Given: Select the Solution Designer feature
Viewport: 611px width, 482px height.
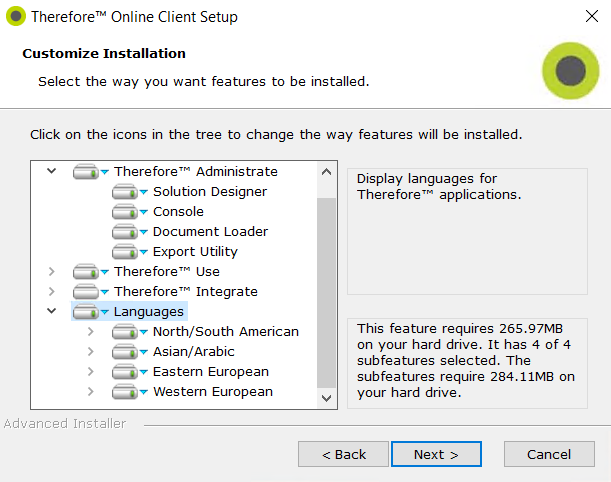Looking at the screenshot, I should point(210,192).
